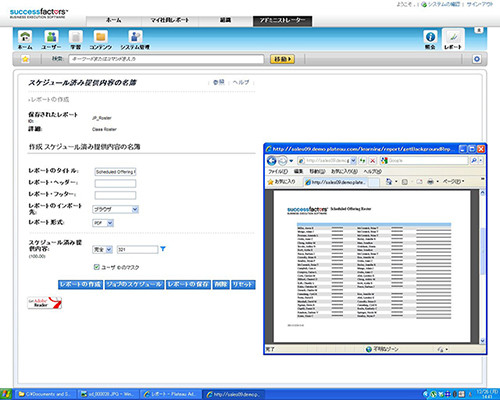Switch to the マイ社員レポート tab

click(170, 20)
